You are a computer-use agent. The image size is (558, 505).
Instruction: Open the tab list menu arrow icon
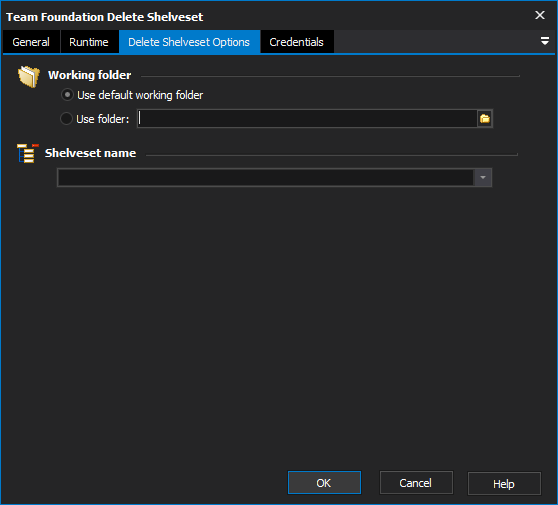pyautogui.click(x=544, y=41)
